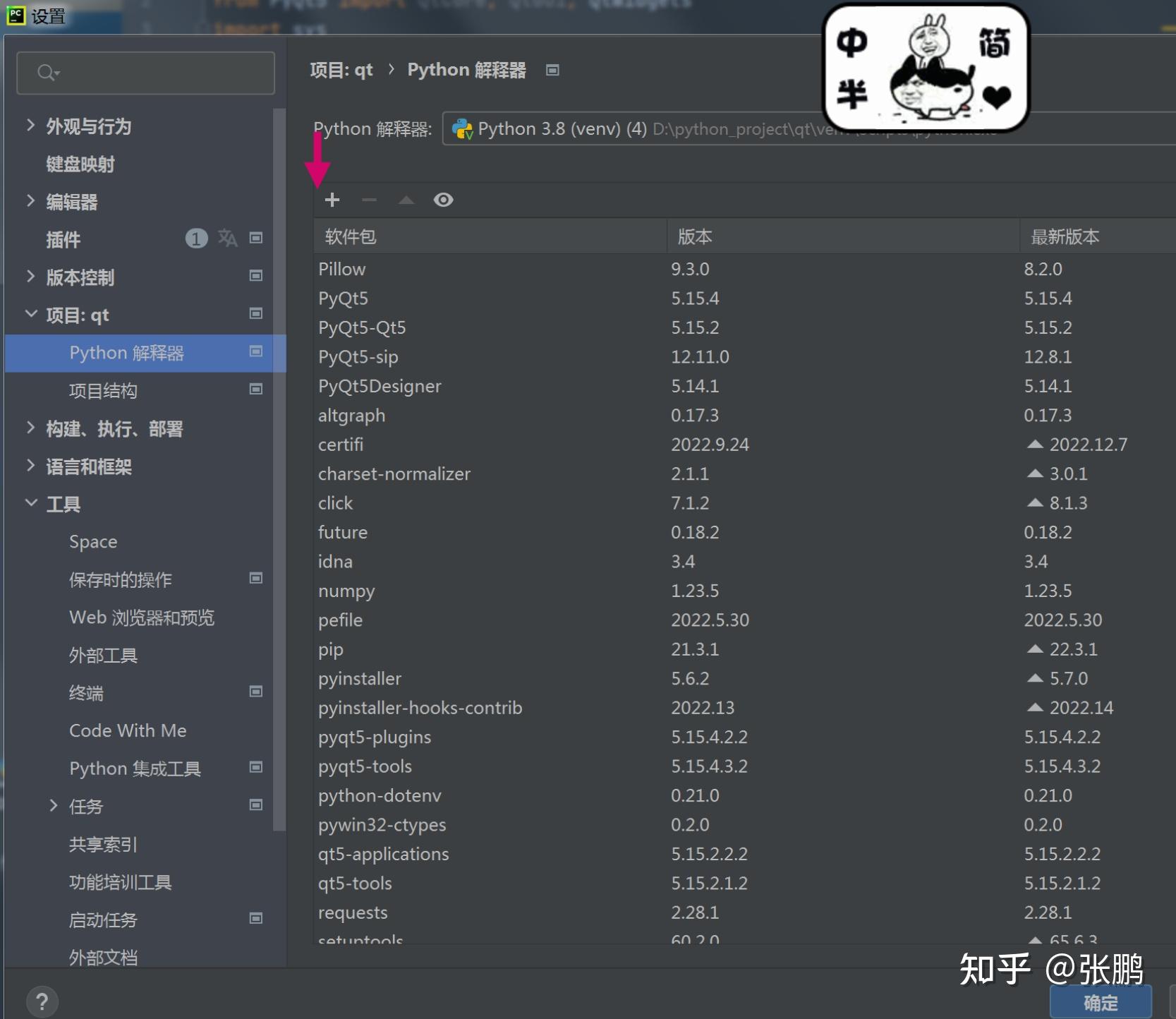The height and width of the screenshot is (1019, 1176).
Task: Click the notification badge on 插件
Action: (x=195, y=239)
